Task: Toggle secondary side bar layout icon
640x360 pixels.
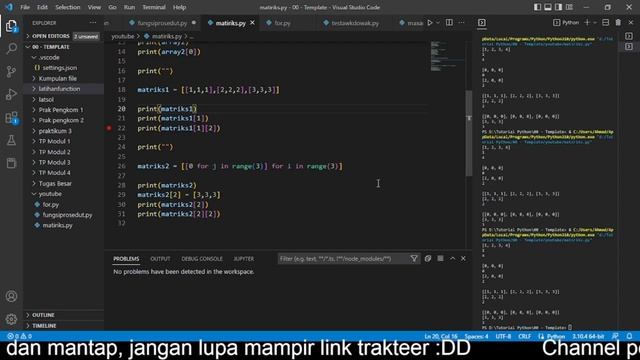Action: pyautogui.click(x=558, y=7)
